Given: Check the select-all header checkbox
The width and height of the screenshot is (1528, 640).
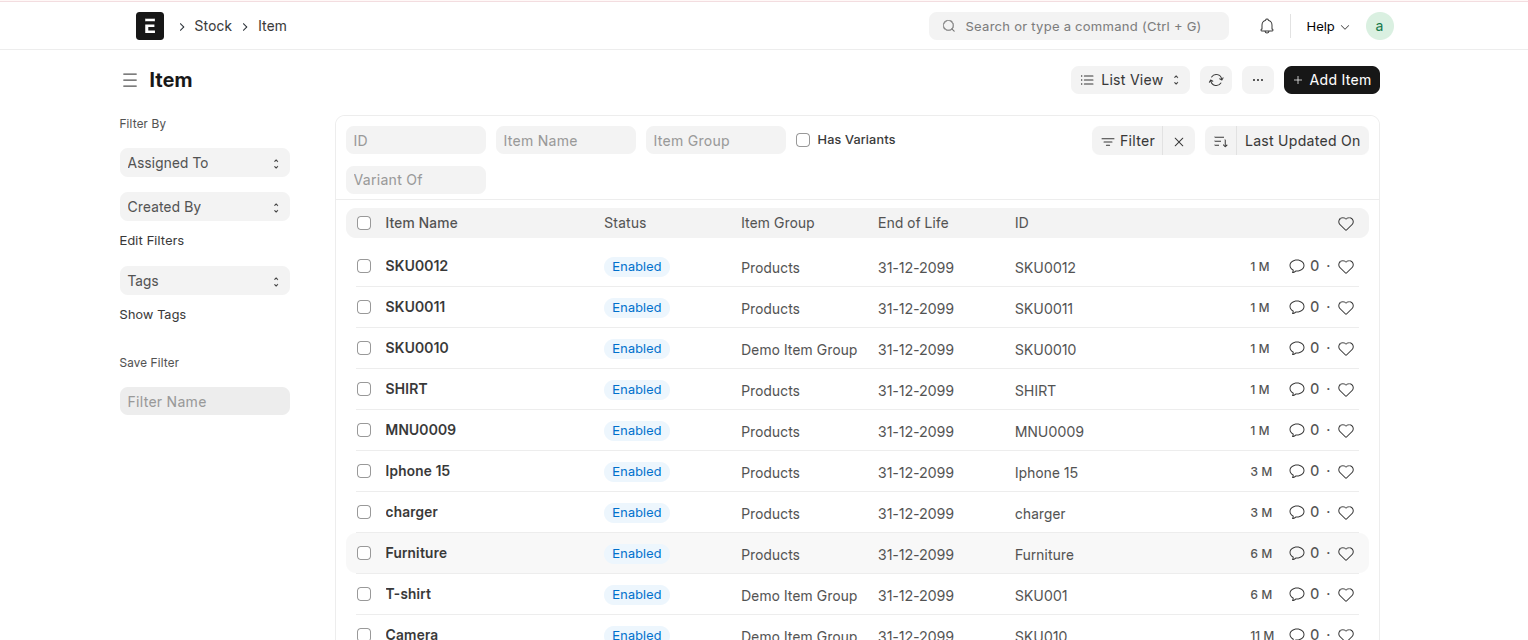Looking at the screenshot, I should tap(364, 223).
